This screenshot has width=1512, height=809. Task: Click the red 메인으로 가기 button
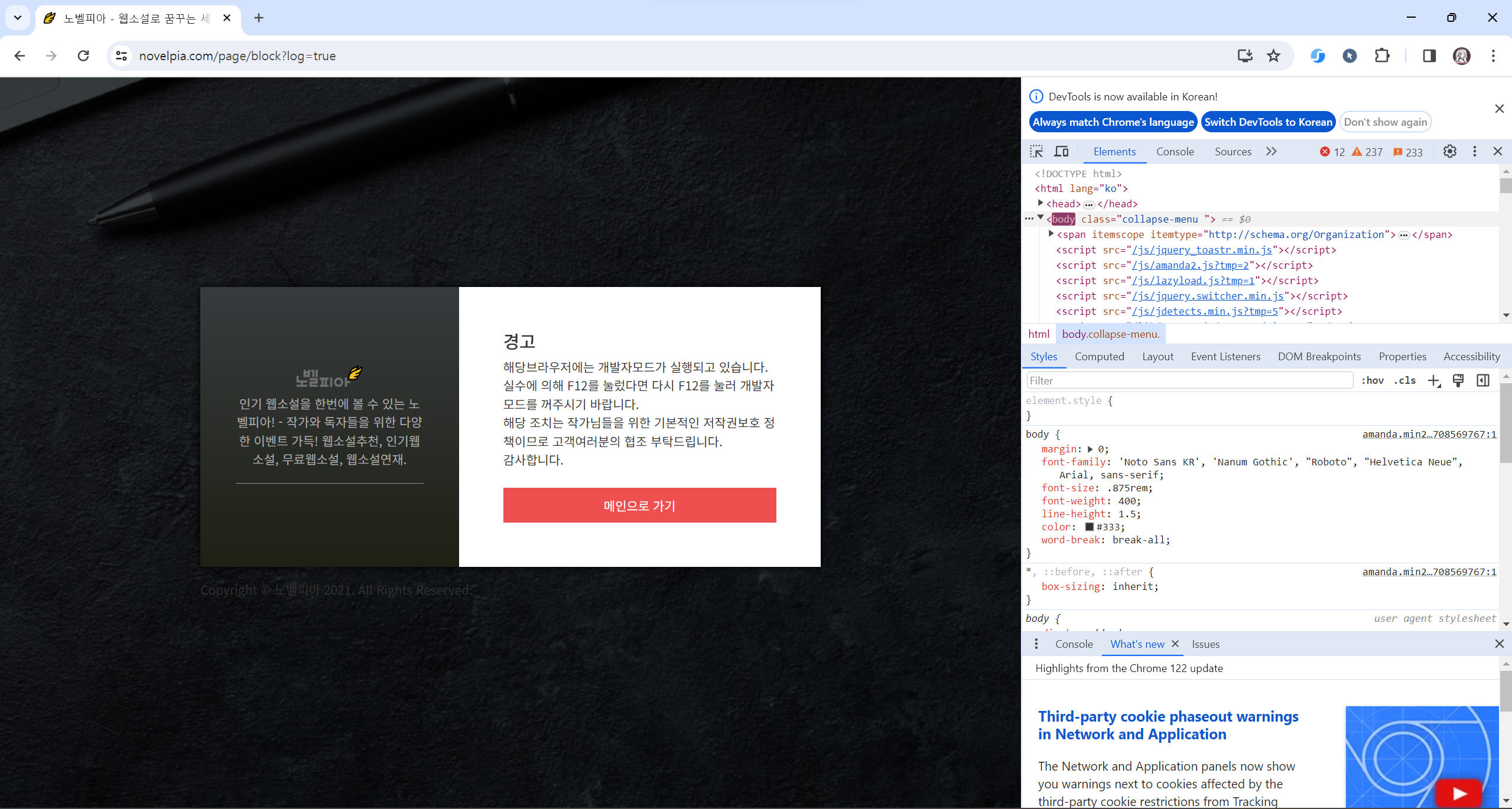640,505
